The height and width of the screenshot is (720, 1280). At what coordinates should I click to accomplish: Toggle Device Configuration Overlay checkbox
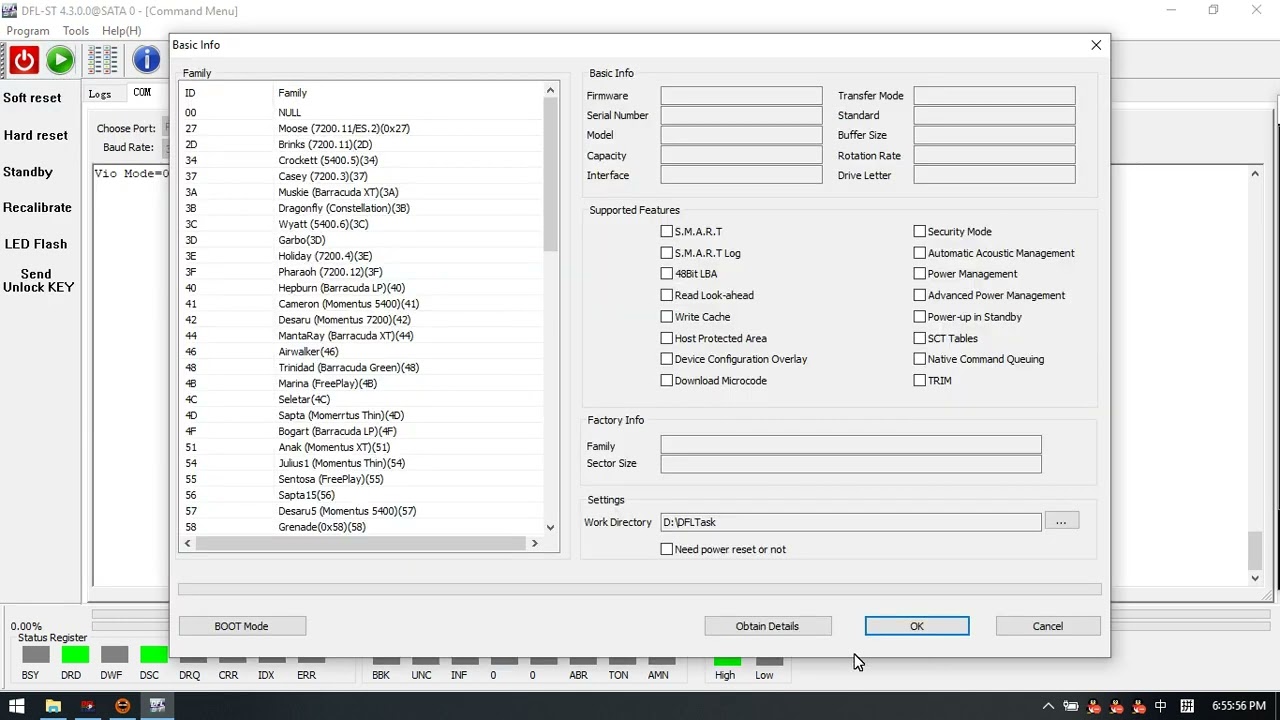pos(667,359)
